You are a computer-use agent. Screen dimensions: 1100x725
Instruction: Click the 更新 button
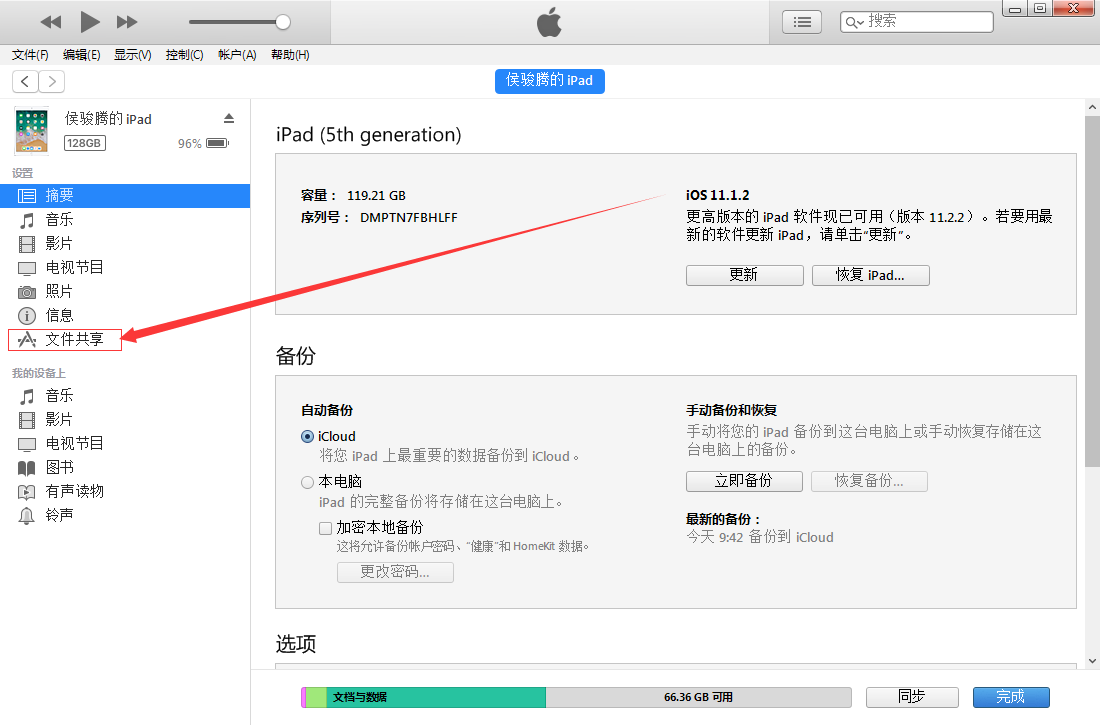(x=744, y=275)
